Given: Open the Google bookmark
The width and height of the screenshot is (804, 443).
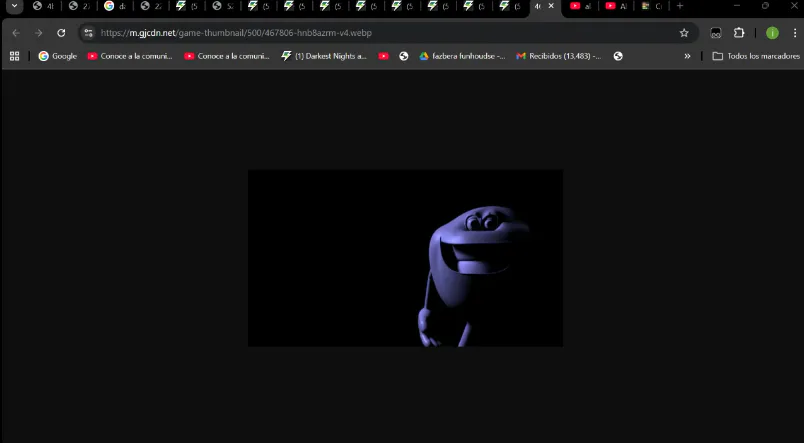Looking at the screenshot, I should [x=57, y=56].
